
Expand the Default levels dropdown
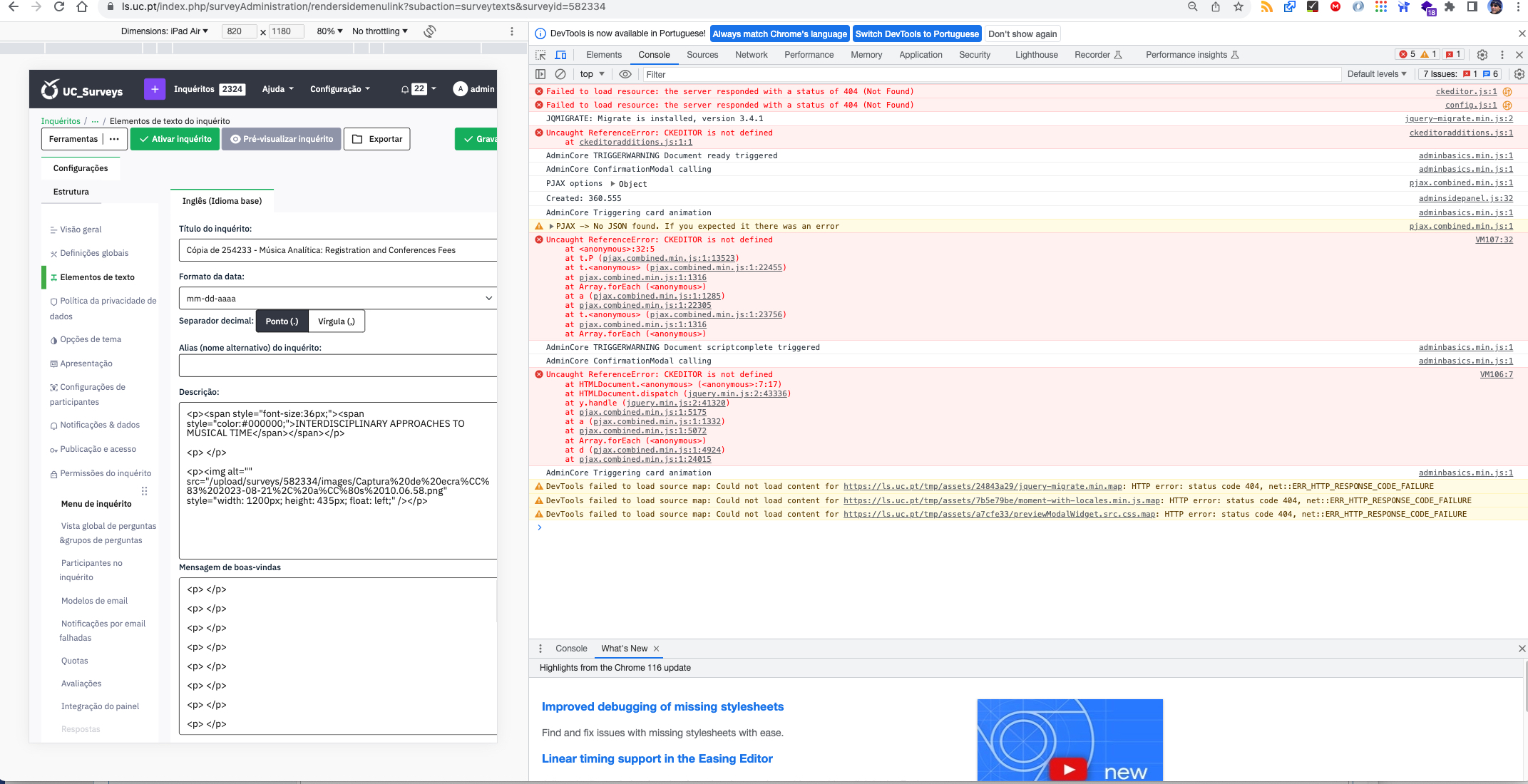(1376, 74)
